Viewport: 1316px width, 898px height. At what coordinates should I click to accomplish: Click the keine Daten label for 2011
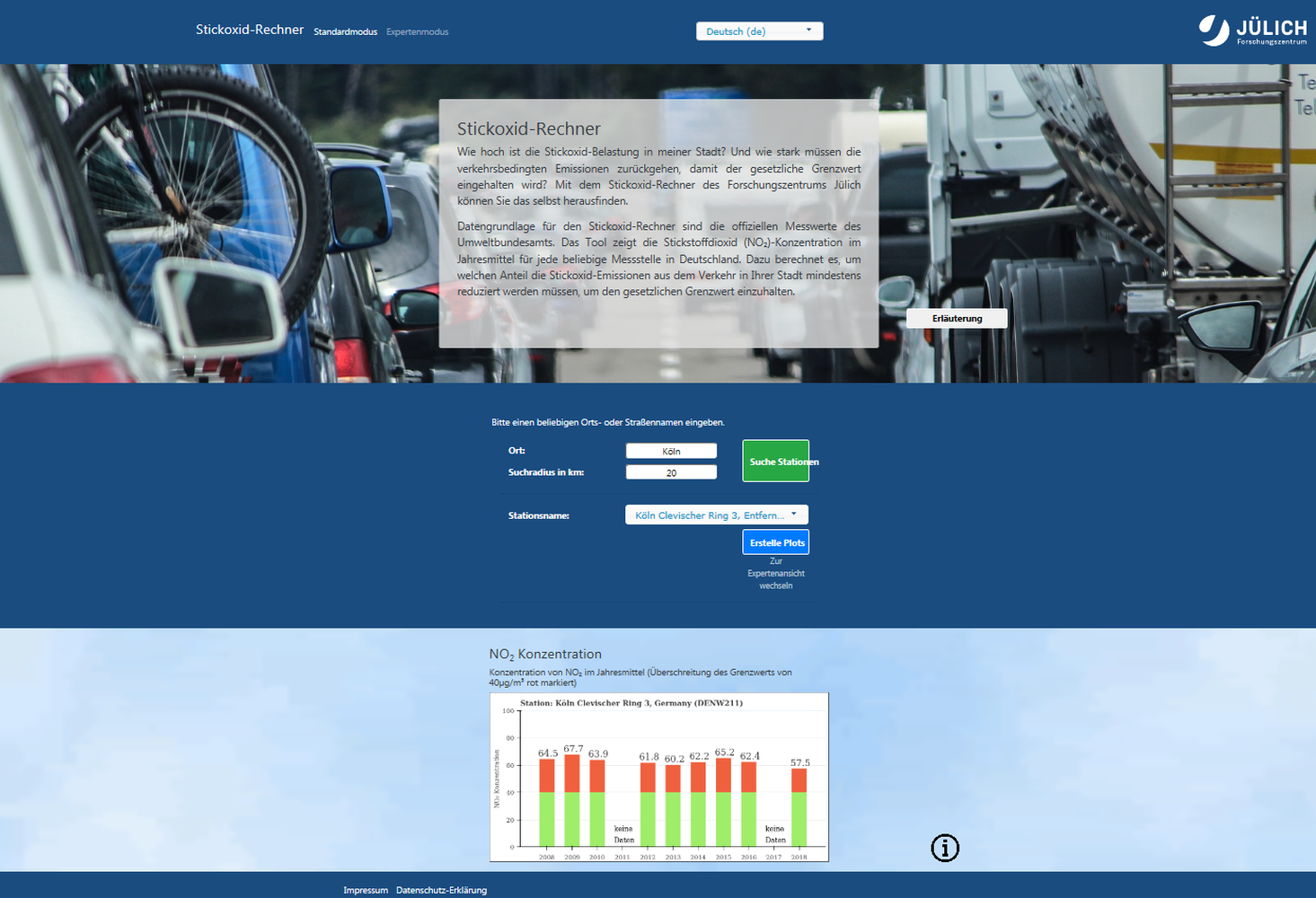pos(623,834)
